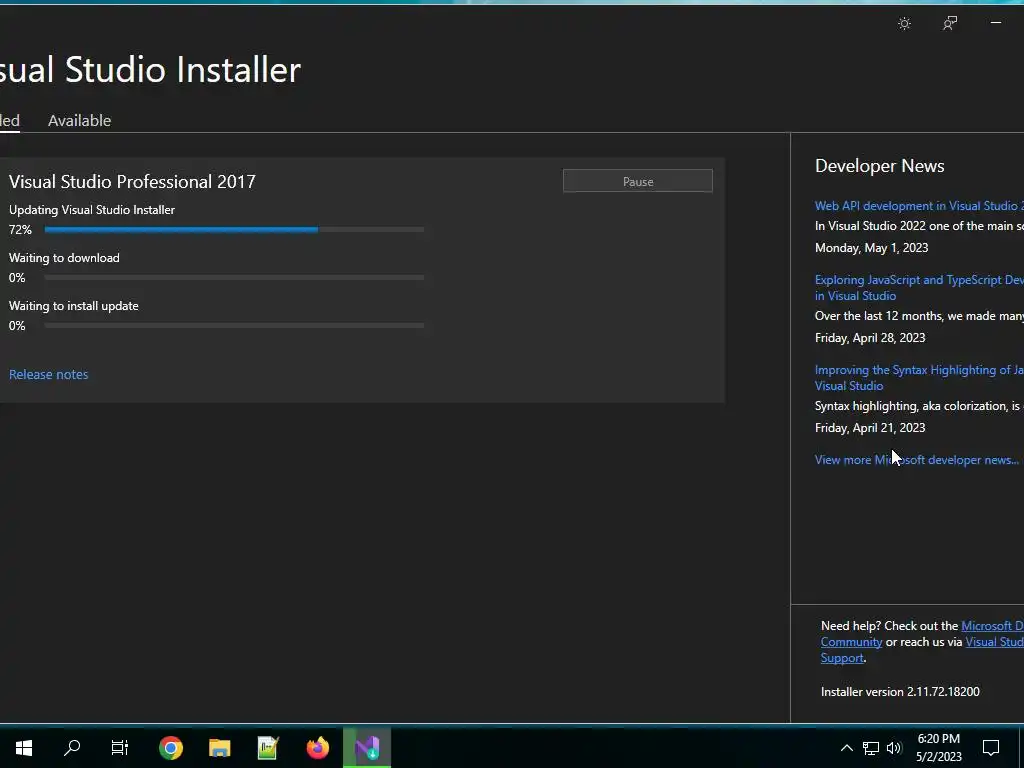Launch Google Chrome from the taskbar

pos(170,748)
